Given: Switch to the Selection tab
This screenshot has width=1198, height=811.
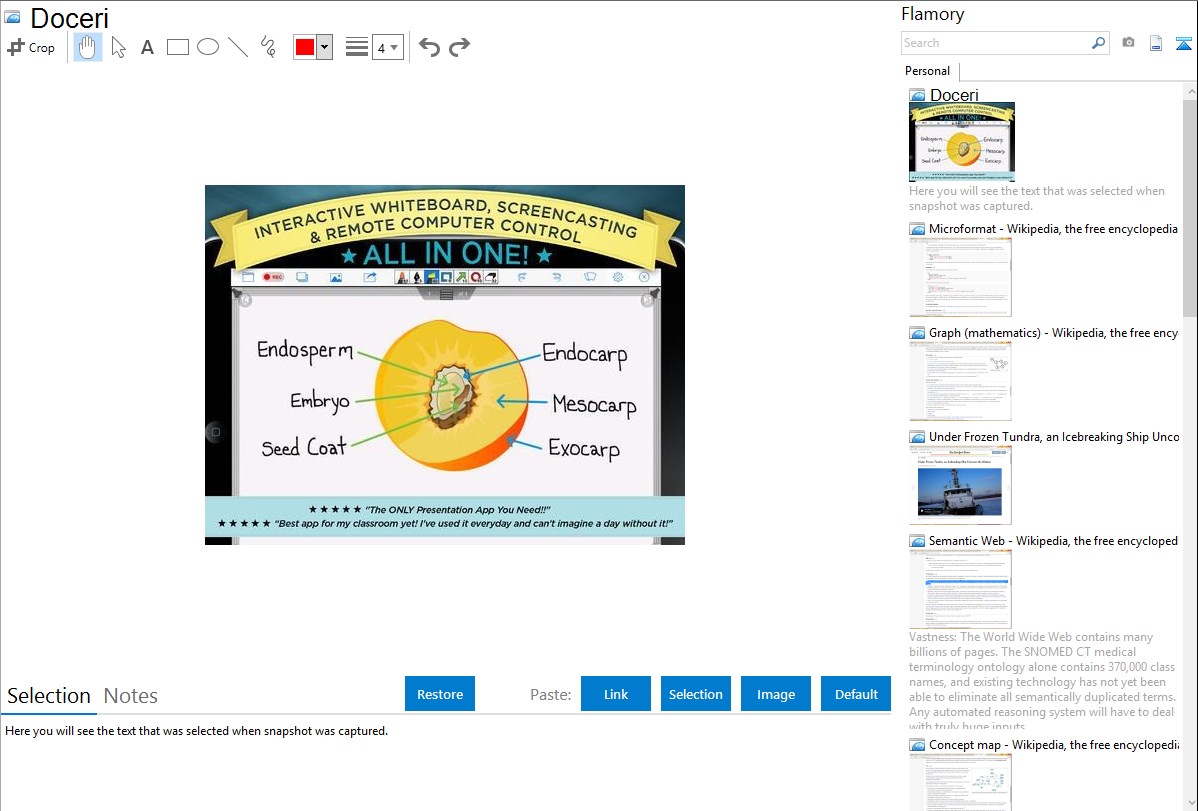Looking at the screenshot, I should pyautogui.click(x=49, y=696).
